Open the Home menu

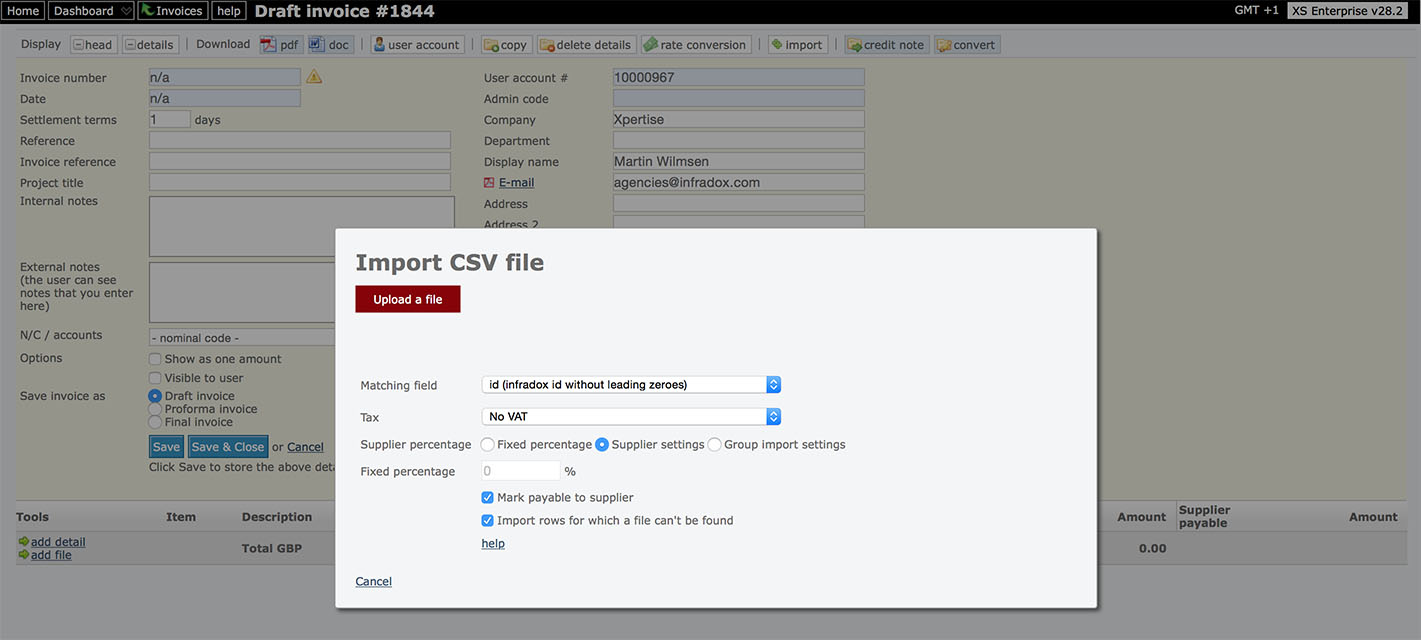coord(23,11)
